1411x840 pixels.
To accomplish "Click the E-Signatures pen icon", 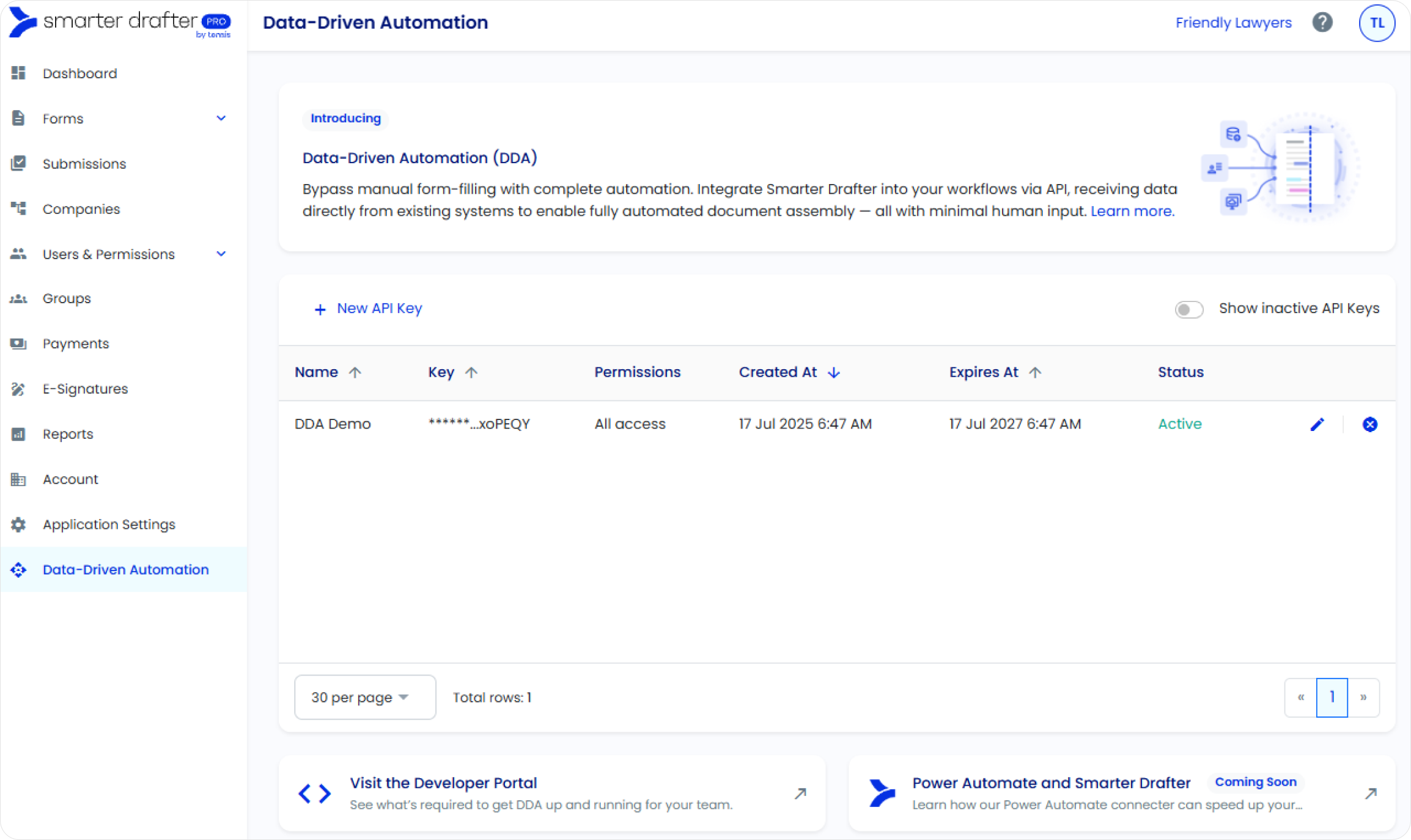I will click(18, 389).
